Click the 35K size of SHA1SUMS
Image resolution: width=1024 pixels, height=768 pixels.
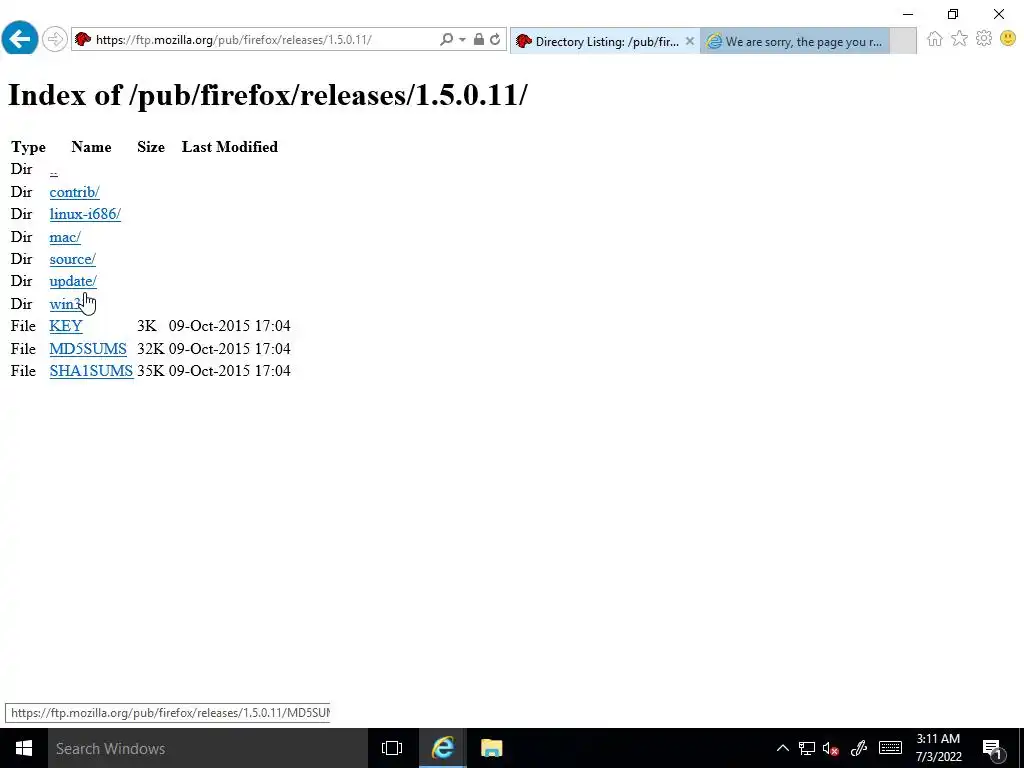click(x=151, y=371)
